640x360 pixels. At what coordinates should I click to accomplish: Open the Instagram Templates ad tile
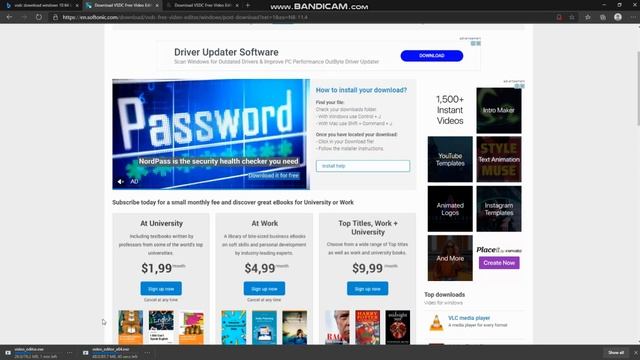(499, 209)
